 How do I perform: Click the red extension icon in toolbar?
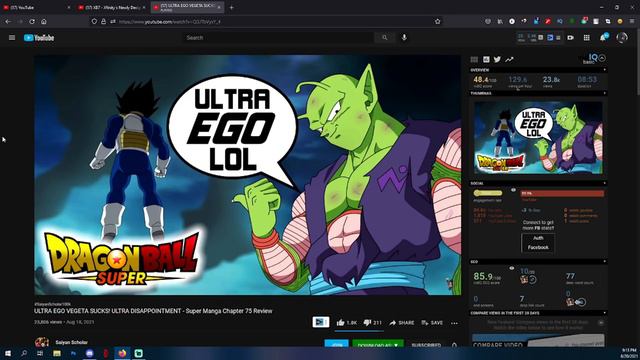tap(548, 21)
